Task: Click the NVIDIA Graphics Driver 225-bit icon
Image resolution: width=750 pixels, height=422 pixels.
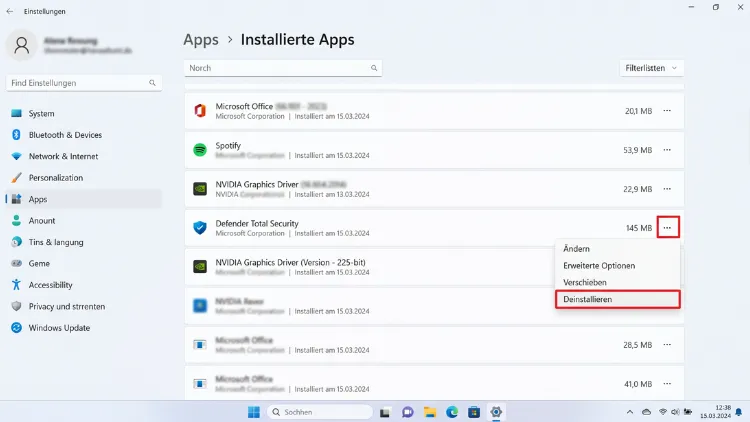Action: tap(200, 267)
